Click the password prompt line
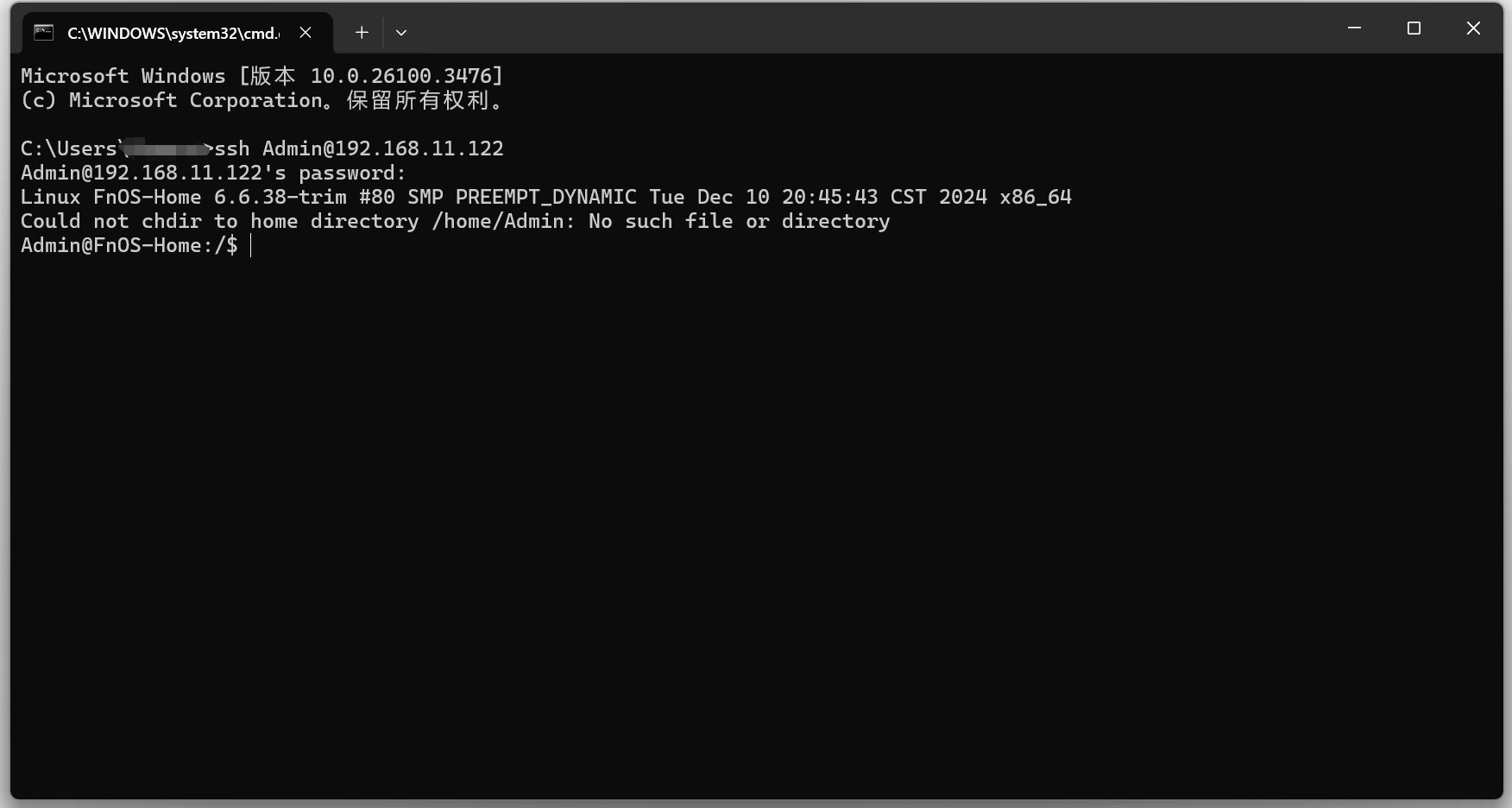The height and width of the screenshot is (808, 1512). pos(213,173)
